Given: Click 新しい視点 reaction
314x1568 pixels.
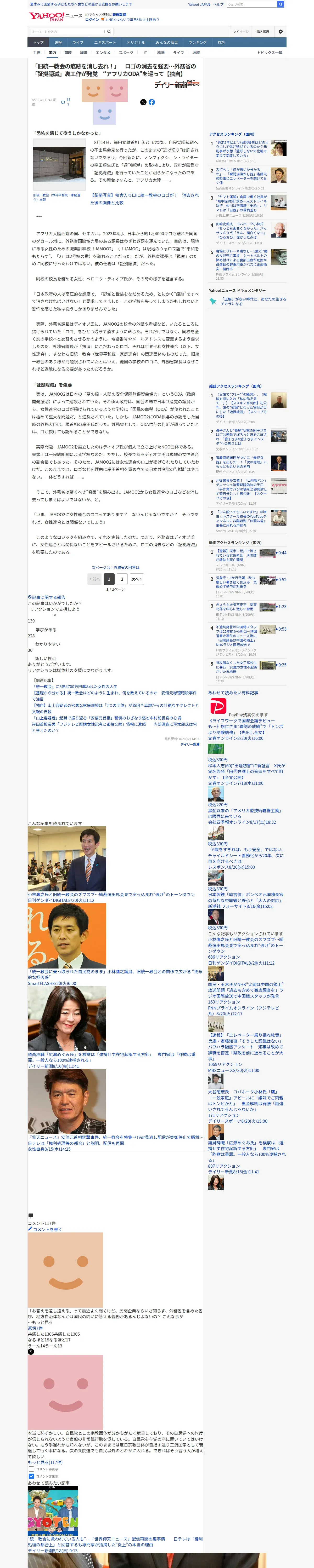Looking at the screenshot, I should click(45, 658).
